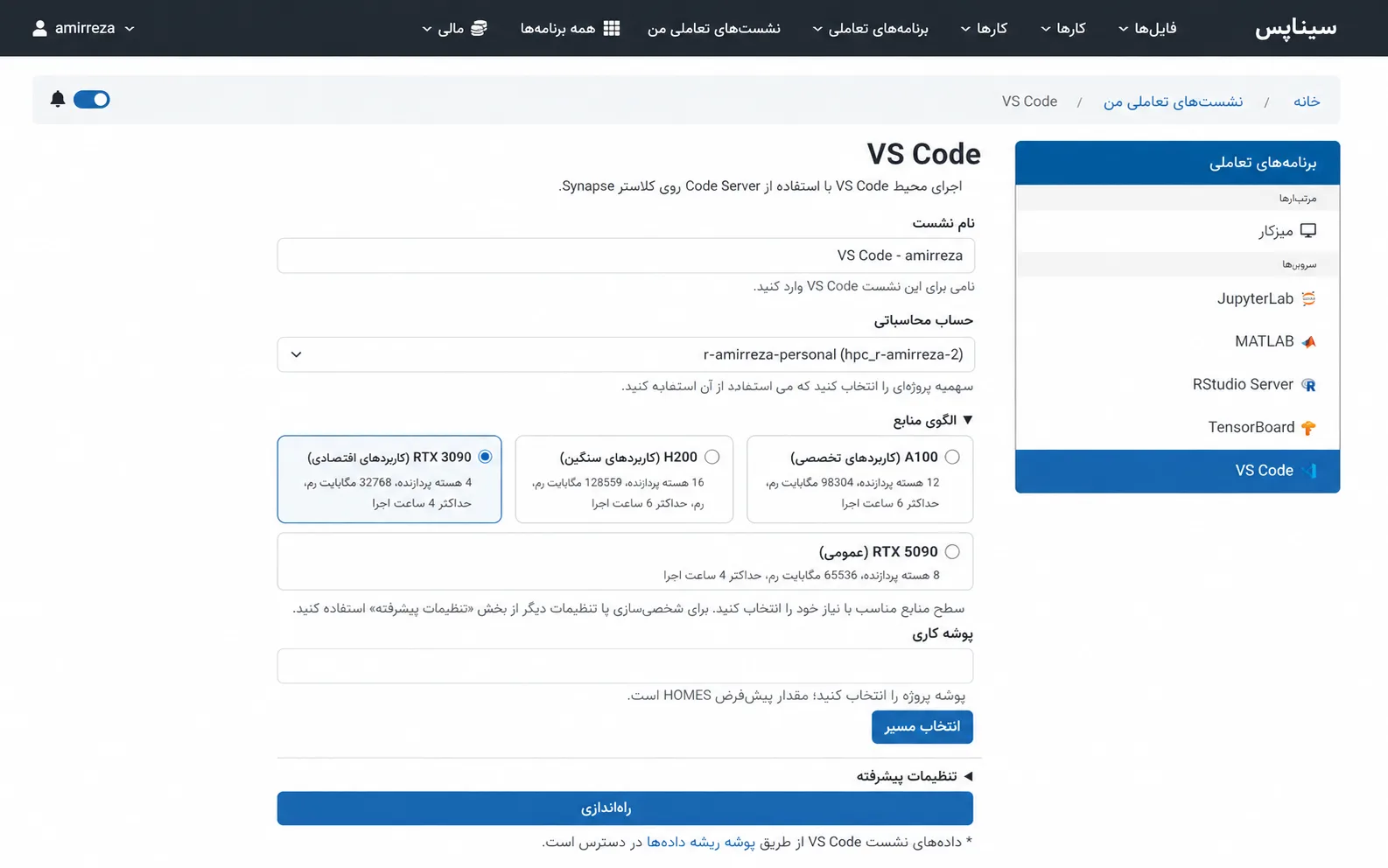1388x868 pixels.
Task: Open نشست‌های تعاملی من in the top navbar
Action: (x=714, y=28)
